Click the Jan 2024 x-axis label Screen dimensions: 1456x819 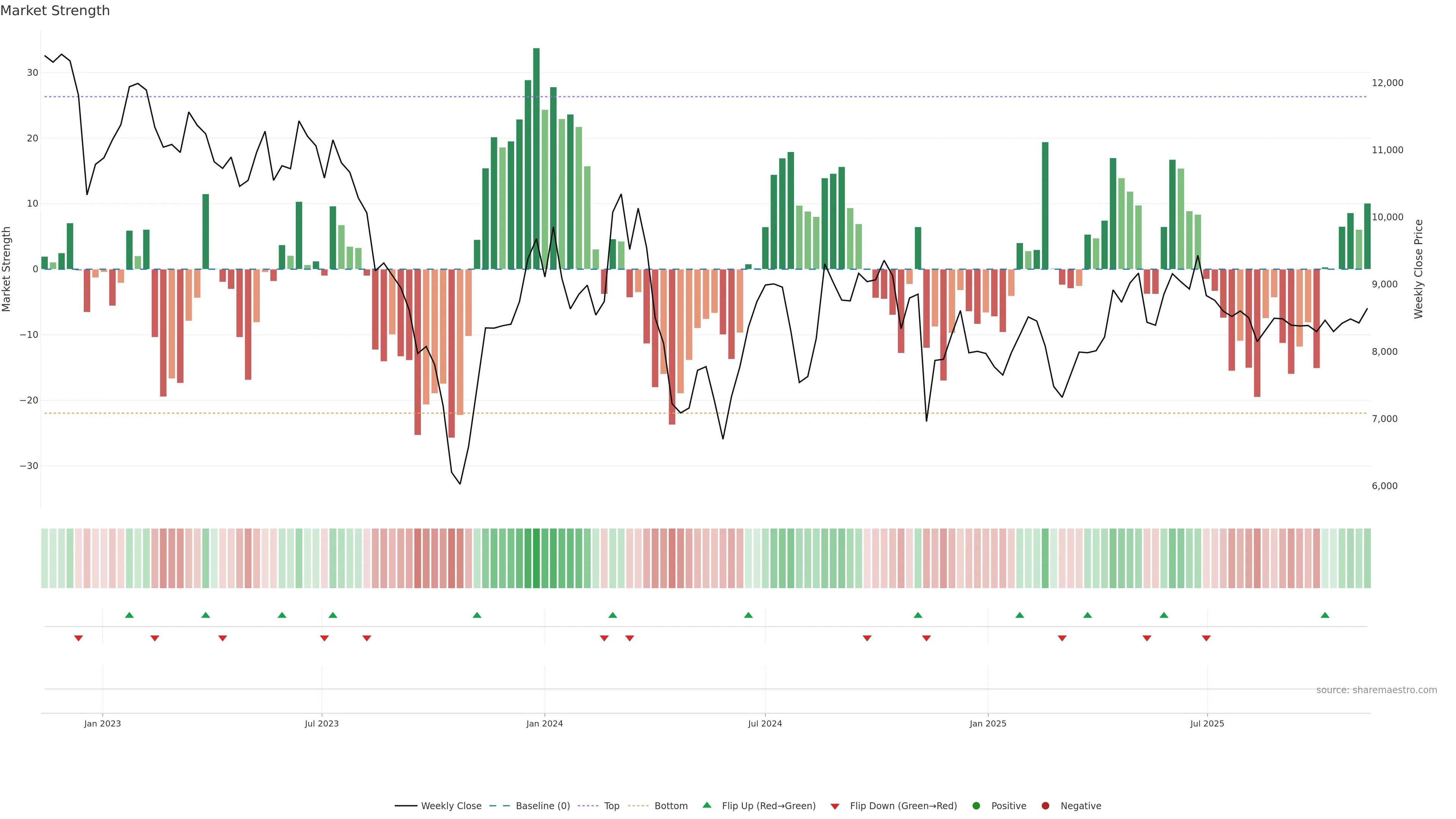click(544, 723)
